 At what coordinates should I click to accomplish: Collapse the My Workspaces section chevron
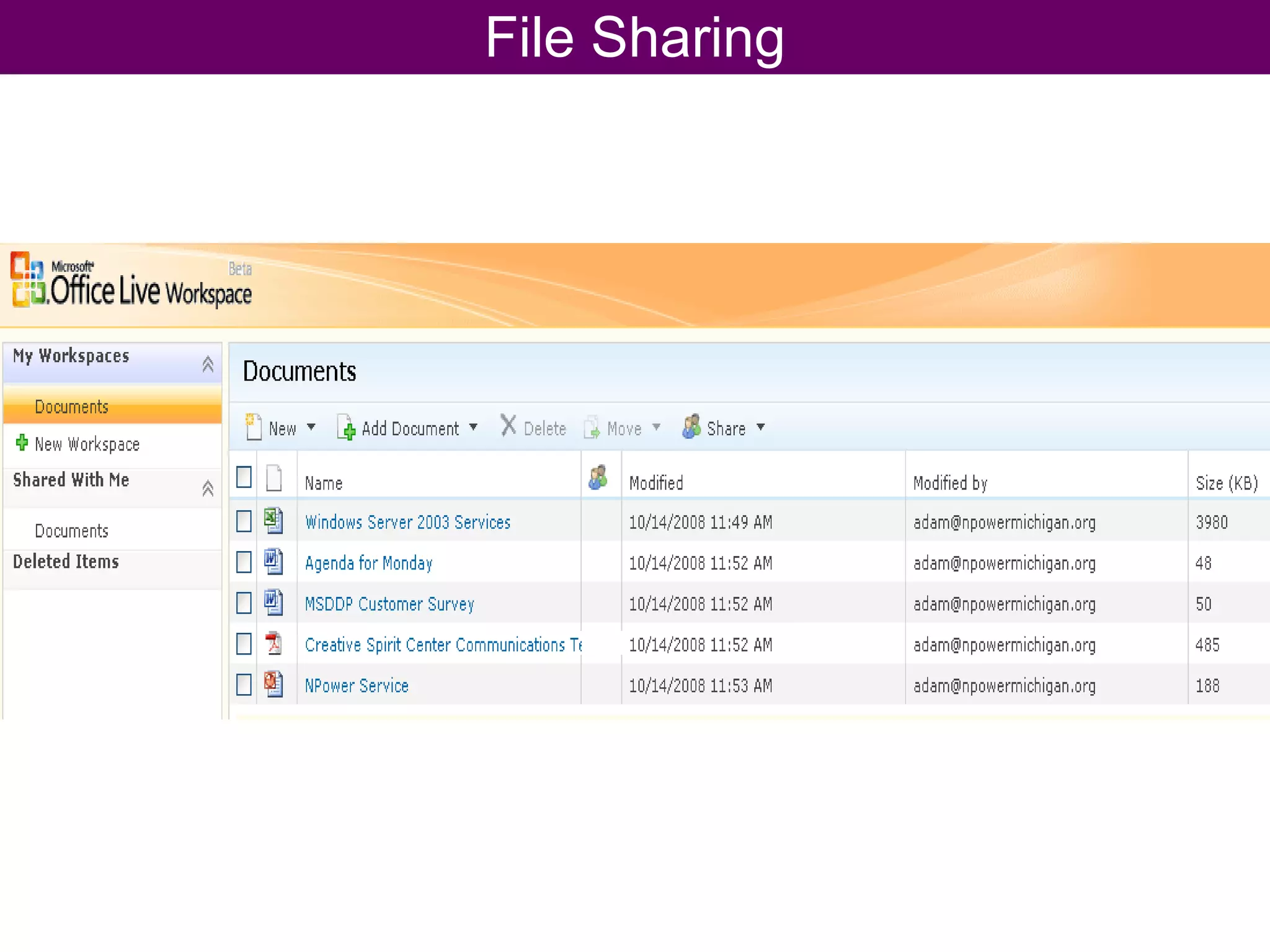tap(208, 364)
